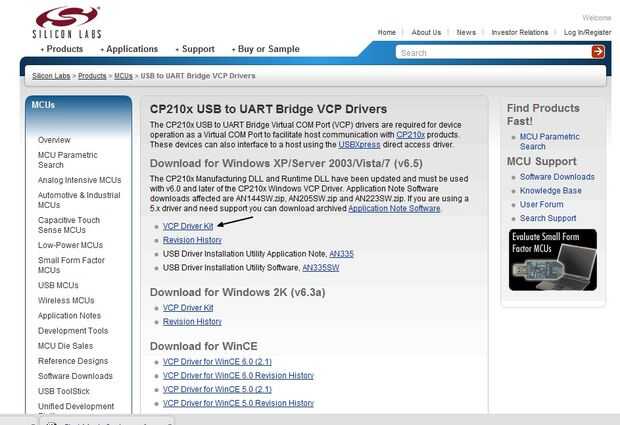The image size is (620, 425).
Task: Click archived Application Note Software link
Action: click(394, 208)
